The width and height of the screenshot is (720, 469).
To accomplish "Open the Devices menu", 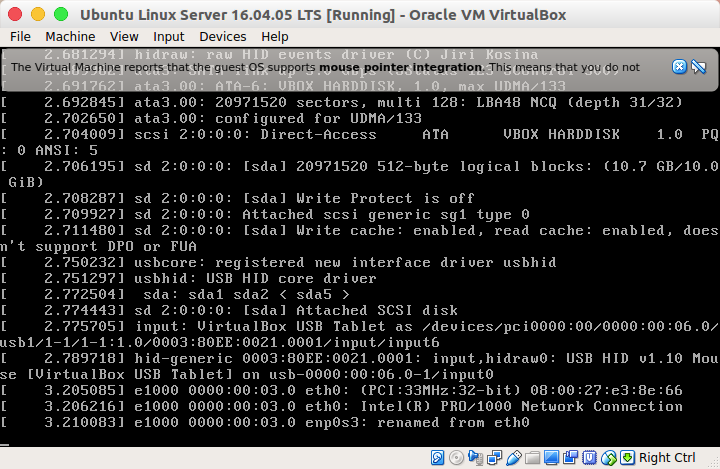I will tap(223, 36).
